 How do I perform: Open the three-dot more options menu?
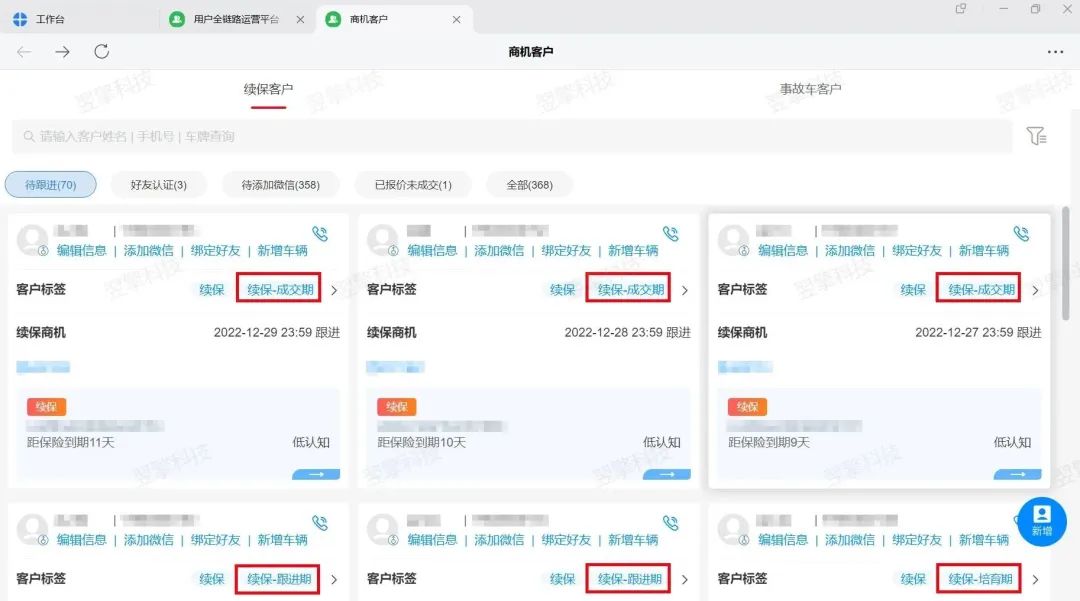[x=1055, y=52]
